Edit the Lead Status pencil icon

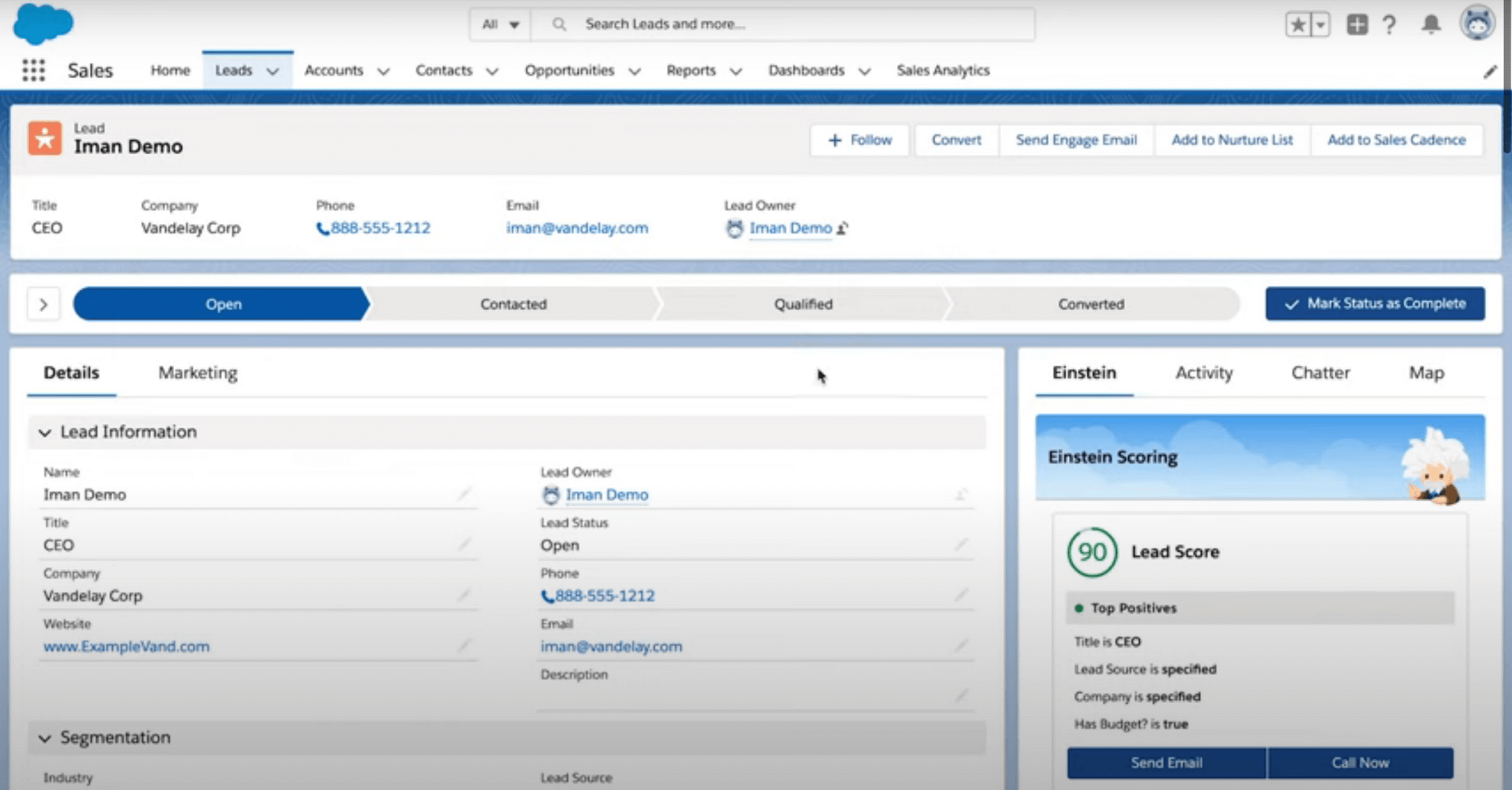coord(961,544)
